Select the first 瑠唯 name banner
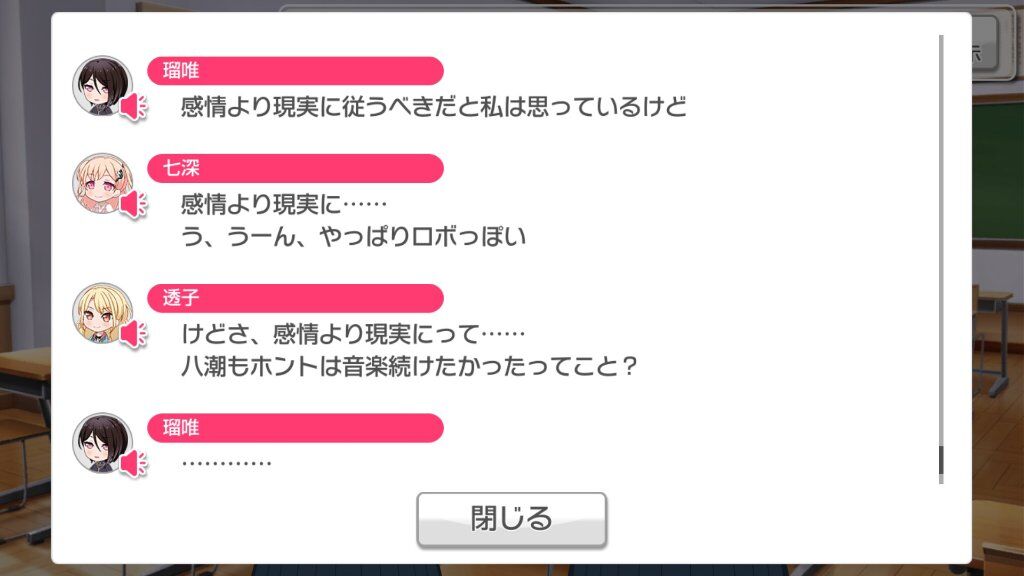Screen dimensions: 1024x576 coord(295,71)
